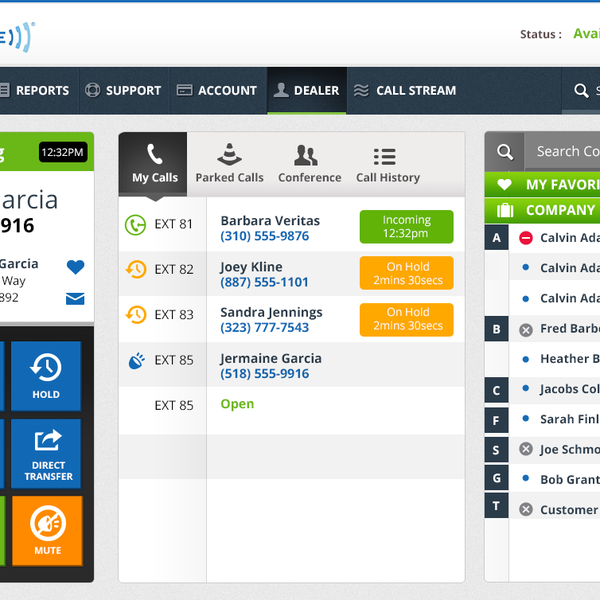Dial Joey Kline's number (887) 555-1101
This screenshot has height=600, width=600.
pyautogui.click(x=264, y=282)
